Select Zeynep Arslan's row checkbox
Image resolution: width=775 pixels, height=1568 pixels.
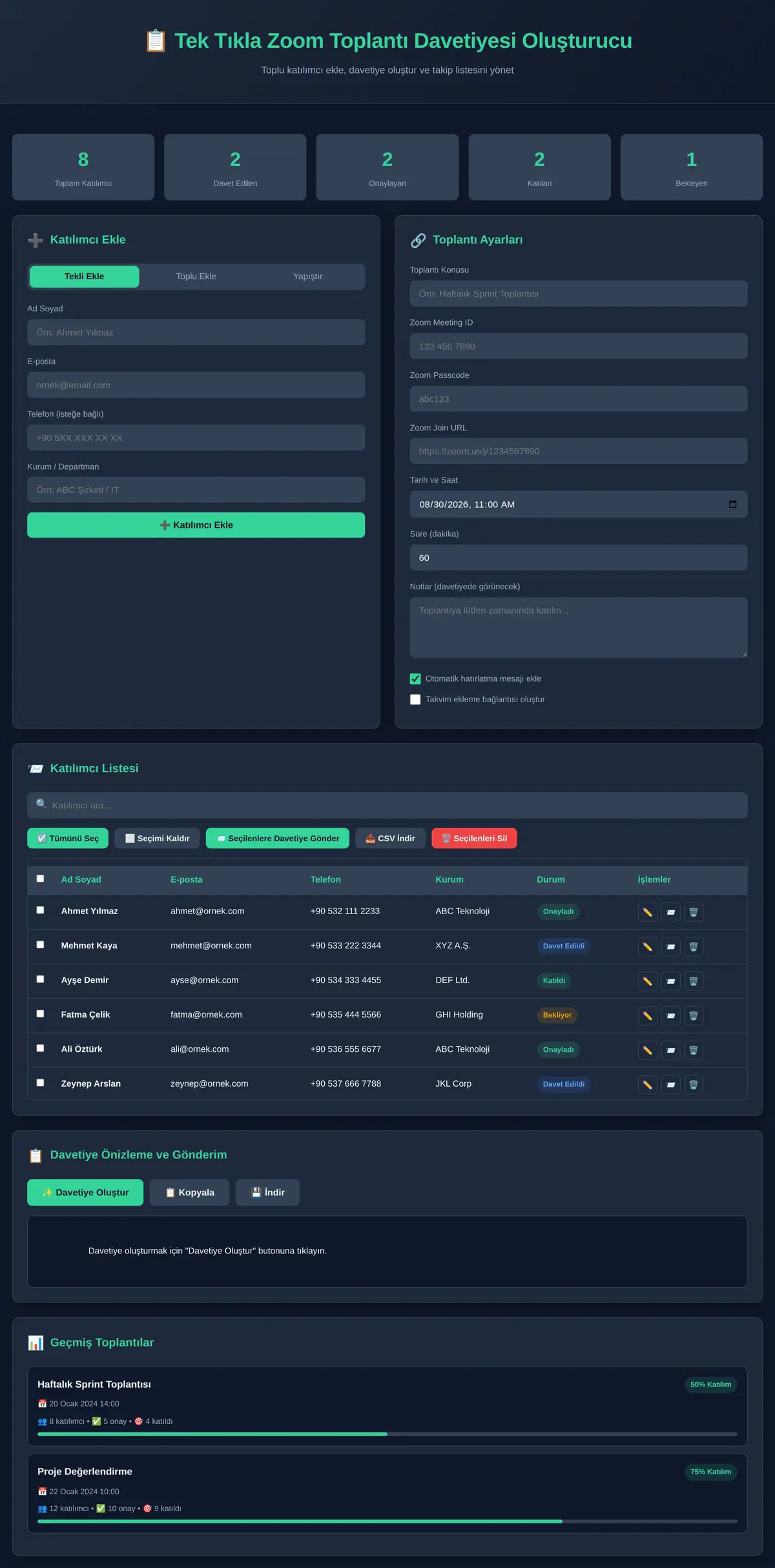click(x=40, y=1083)
